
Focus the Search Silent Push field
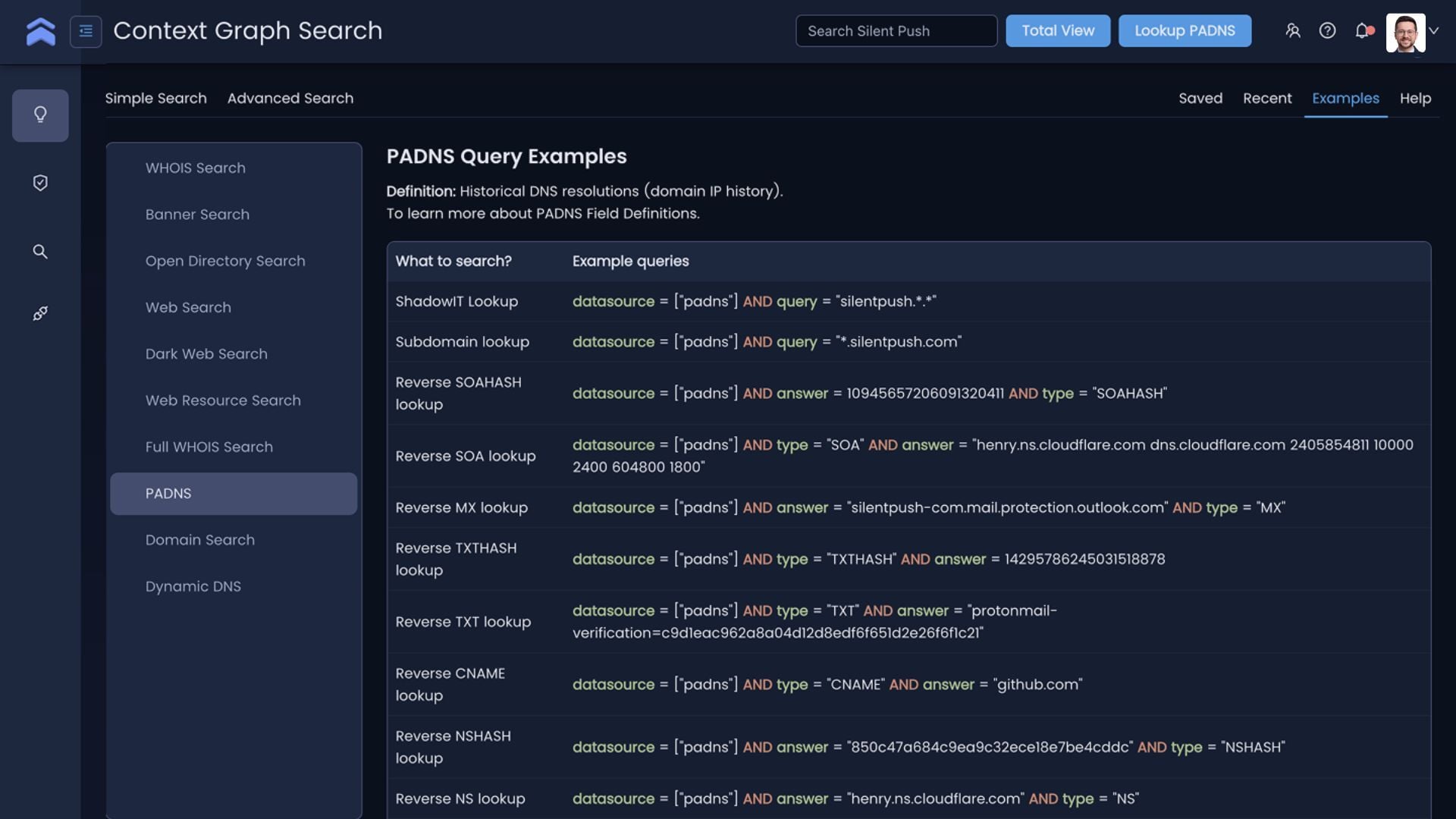(x=896, y=31)
